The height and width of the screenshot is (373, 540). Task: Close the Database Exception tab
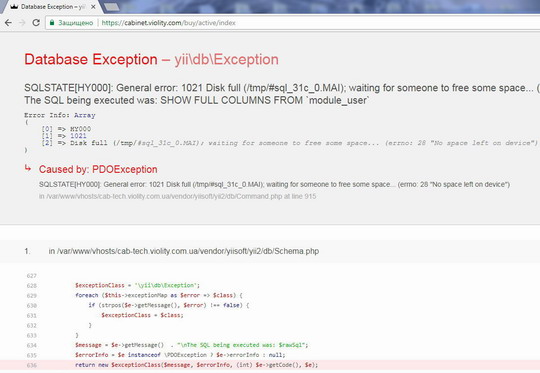(x=93, y=7)
